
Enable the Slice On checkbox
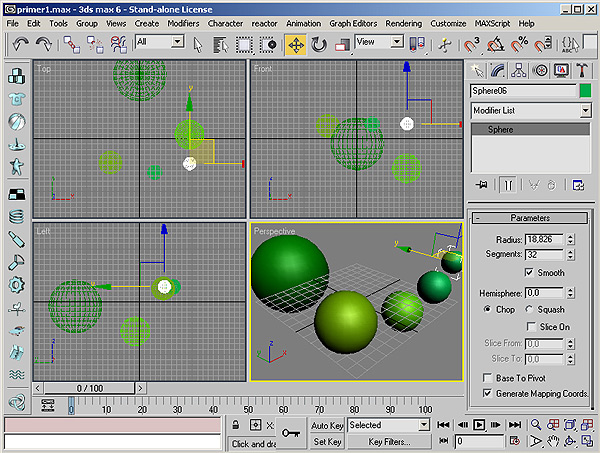pyautogui.click(x=529, y=327)
